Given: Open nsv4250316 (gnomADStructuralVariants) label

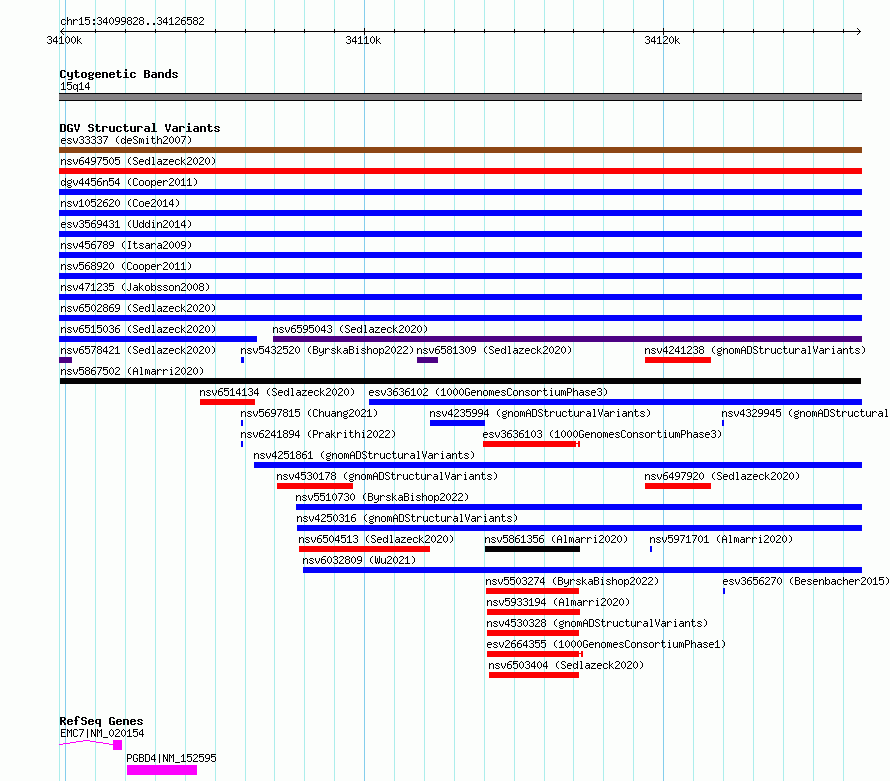Looking at the screenshot, I should 407,518.
